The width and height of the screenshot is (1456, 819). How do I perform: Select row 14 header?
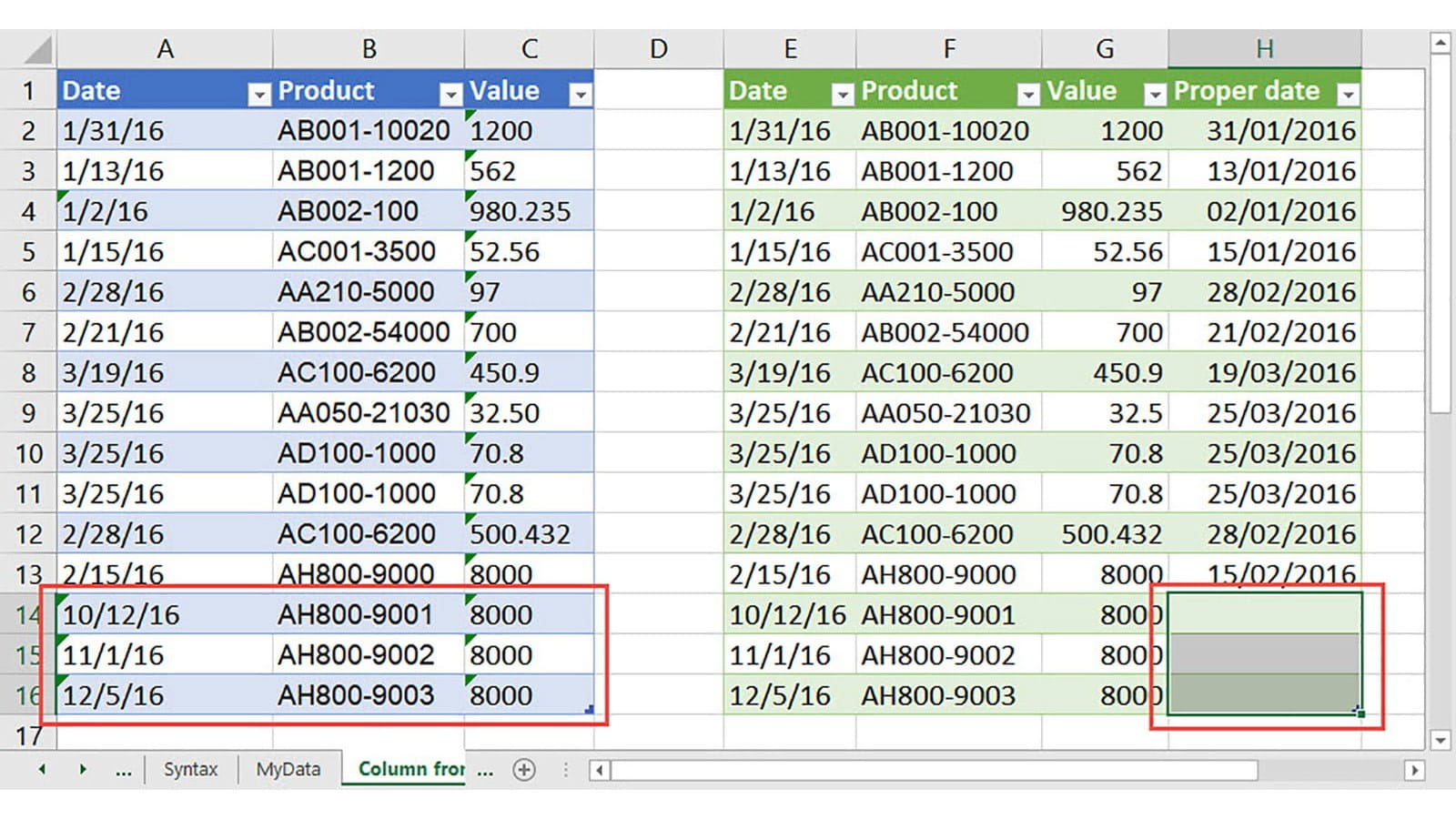pyautogui.click(x=27, y=615)
